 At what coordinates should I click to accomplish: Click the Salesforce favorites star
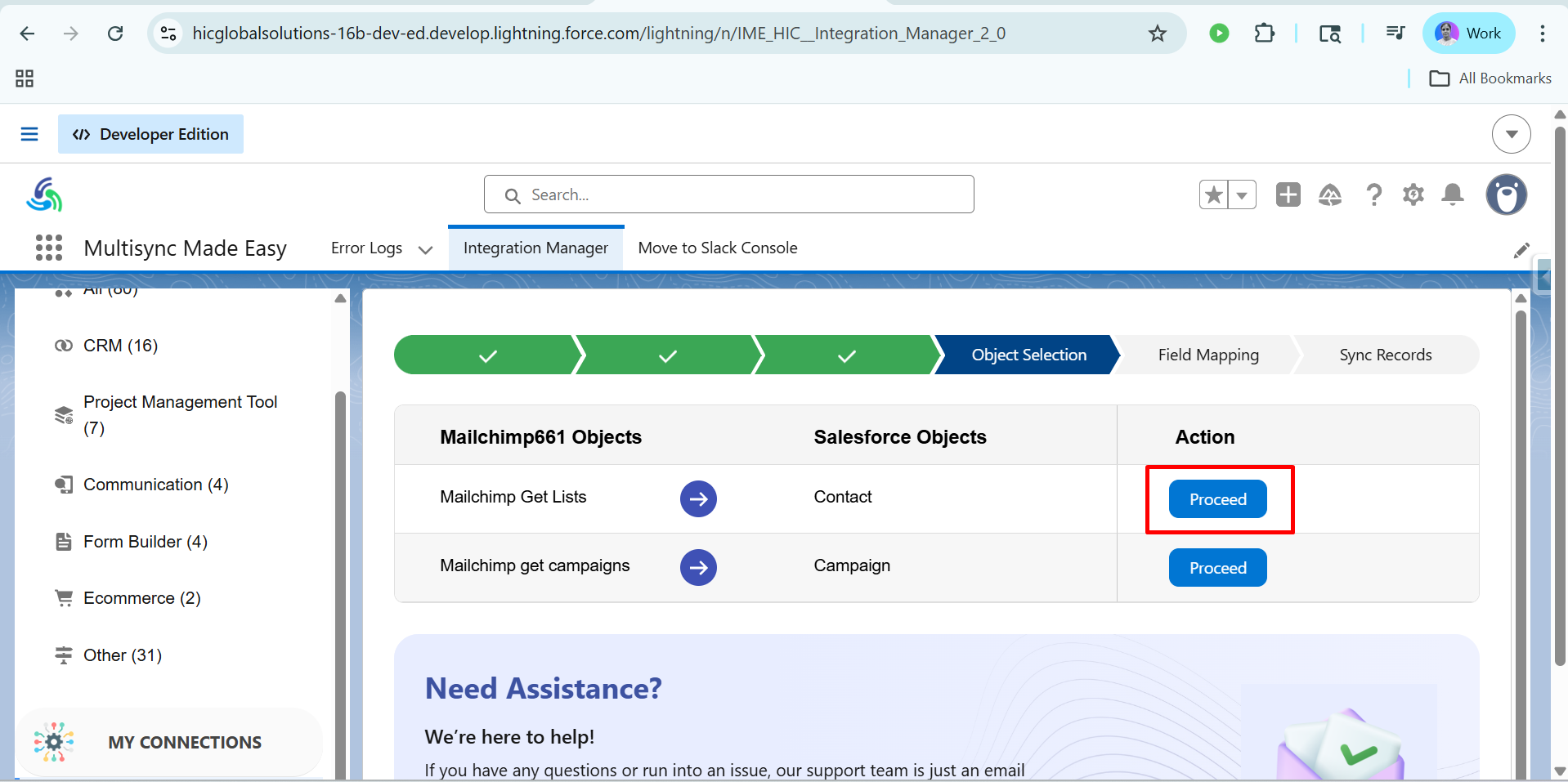pos(1214,194)
